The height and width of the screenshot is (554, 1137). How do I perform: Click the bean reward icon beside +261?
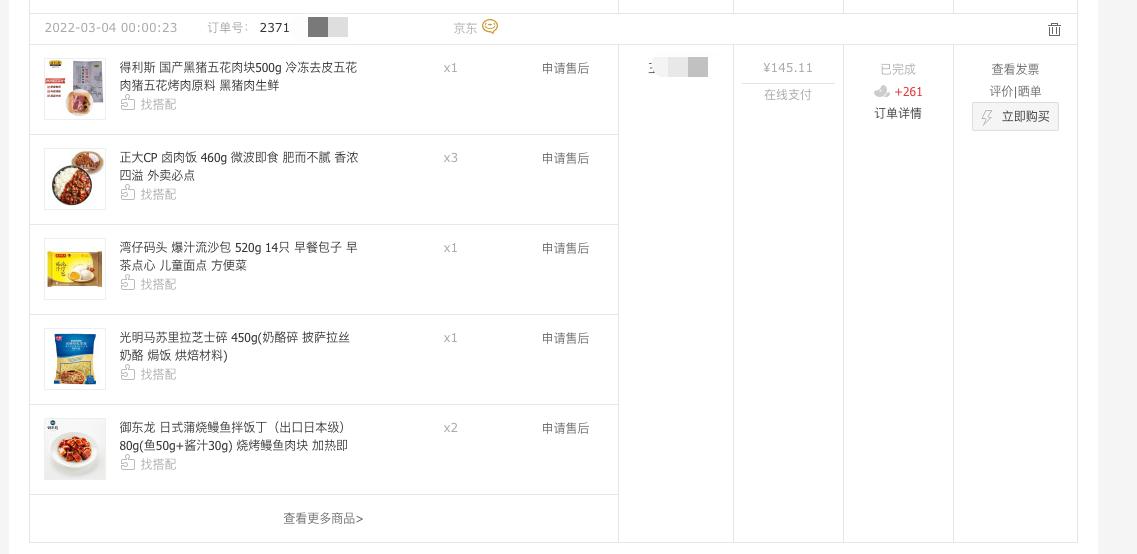click(x=882, y=92)
